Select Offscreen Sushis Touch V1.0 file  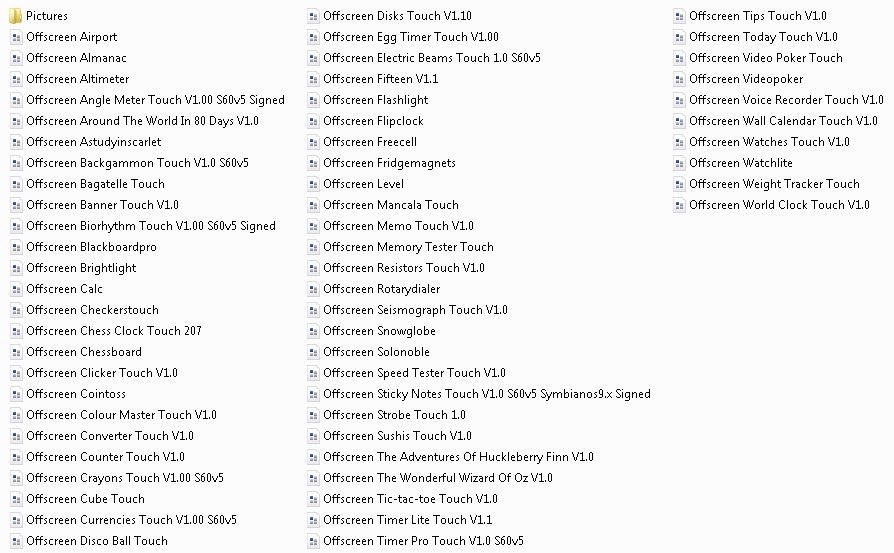(397, 436)
